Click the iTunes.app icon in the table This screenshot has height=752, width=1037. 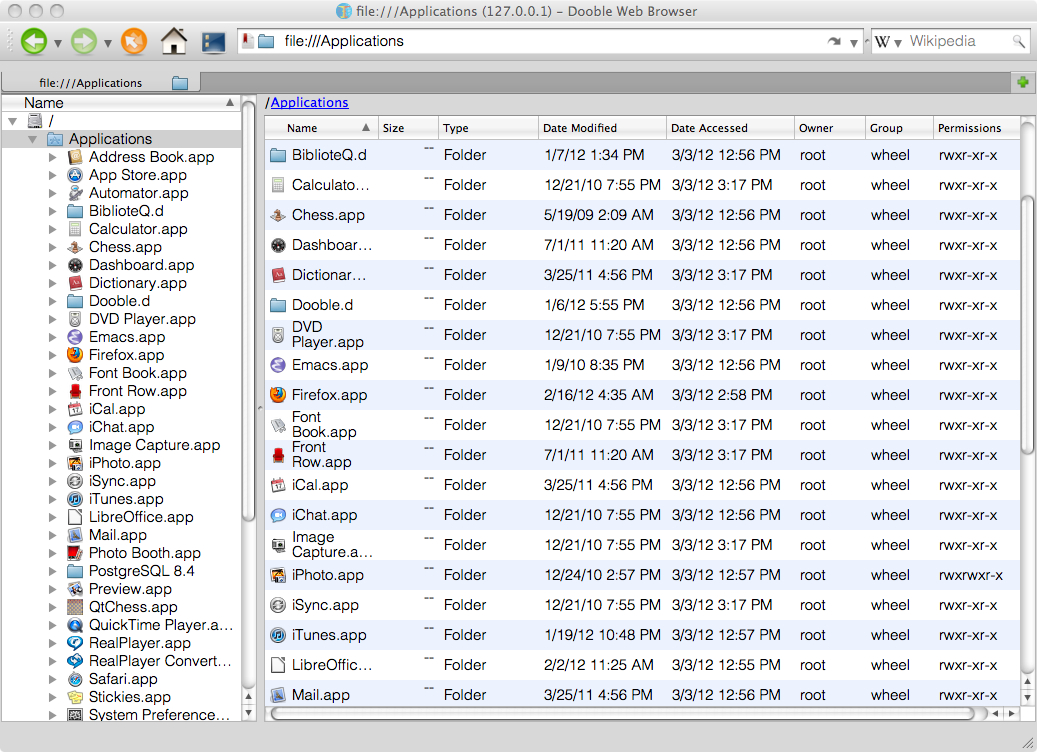pos(278,635)
